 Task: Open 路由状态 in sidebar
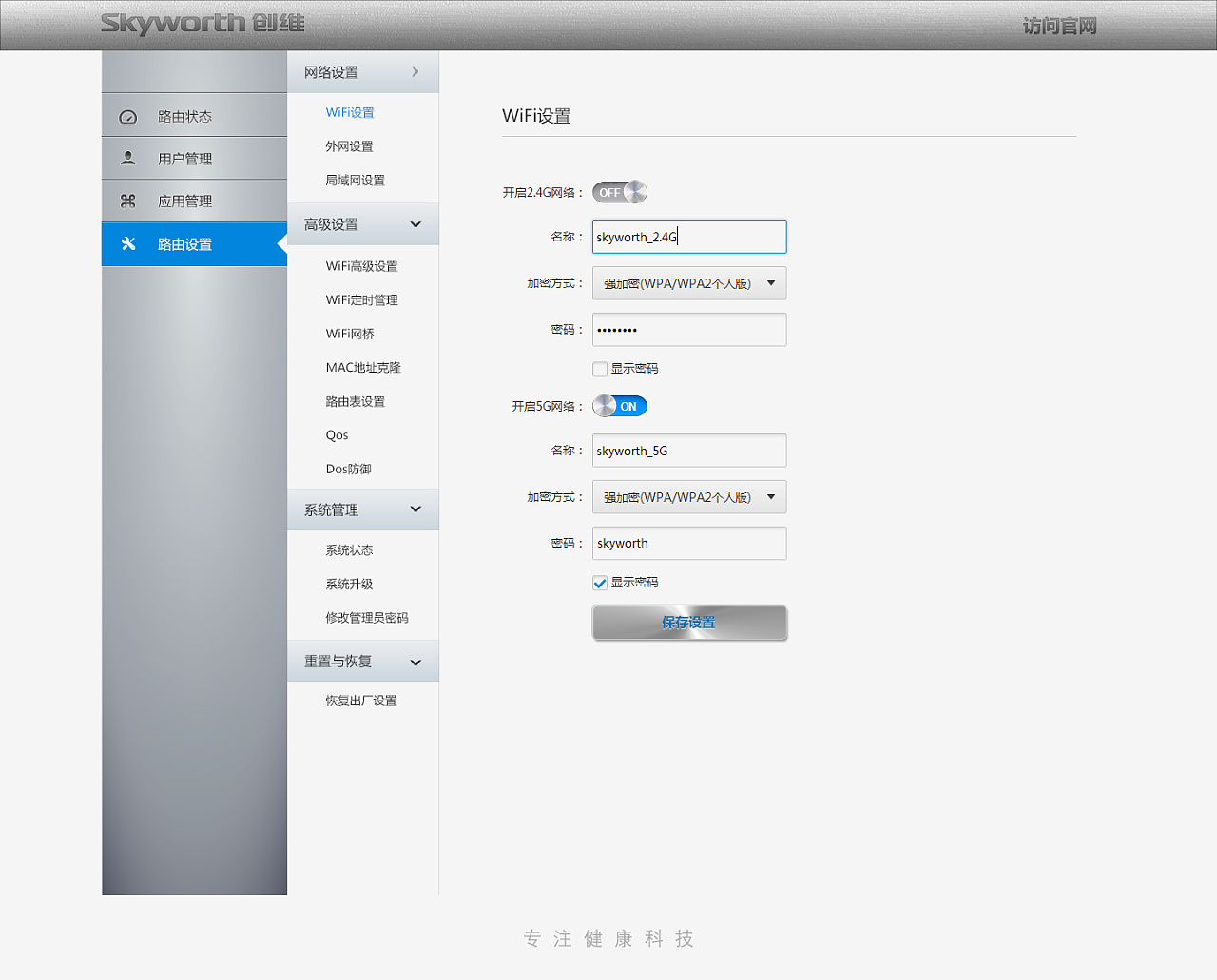(x=194, y=116)
